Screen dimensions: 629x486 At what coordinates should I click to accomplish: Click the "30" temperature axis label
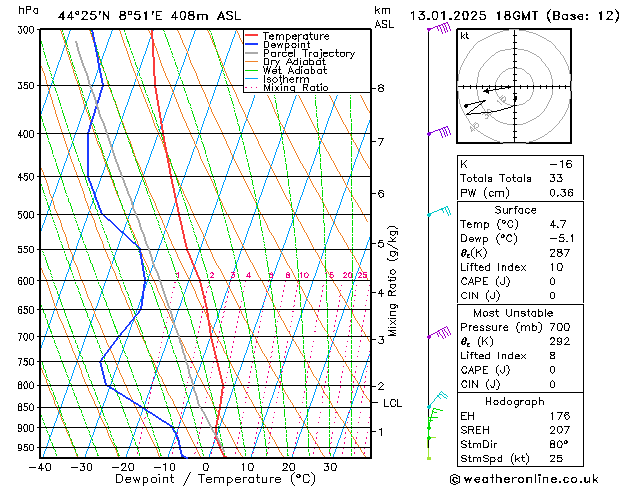click(330, 467)
